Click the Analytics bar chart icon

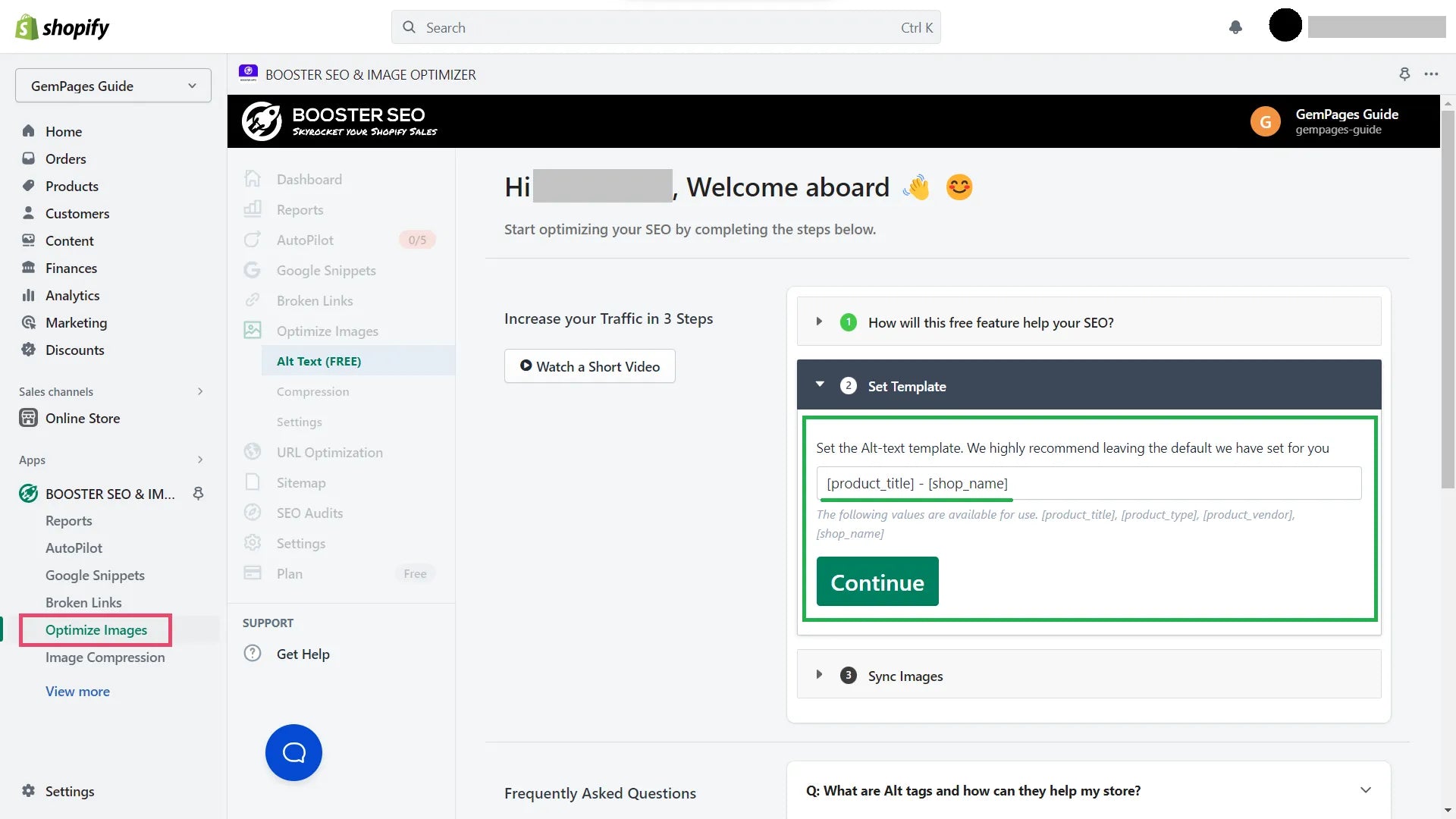click(29, 295)
